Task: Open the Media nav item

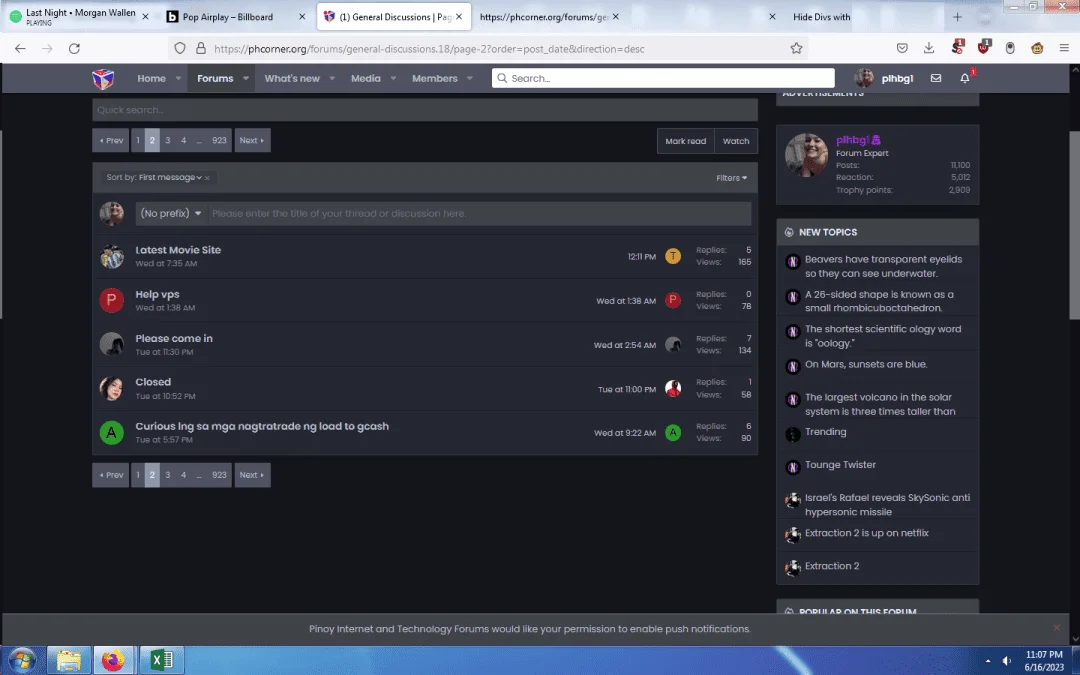Action: coord(366,79)
